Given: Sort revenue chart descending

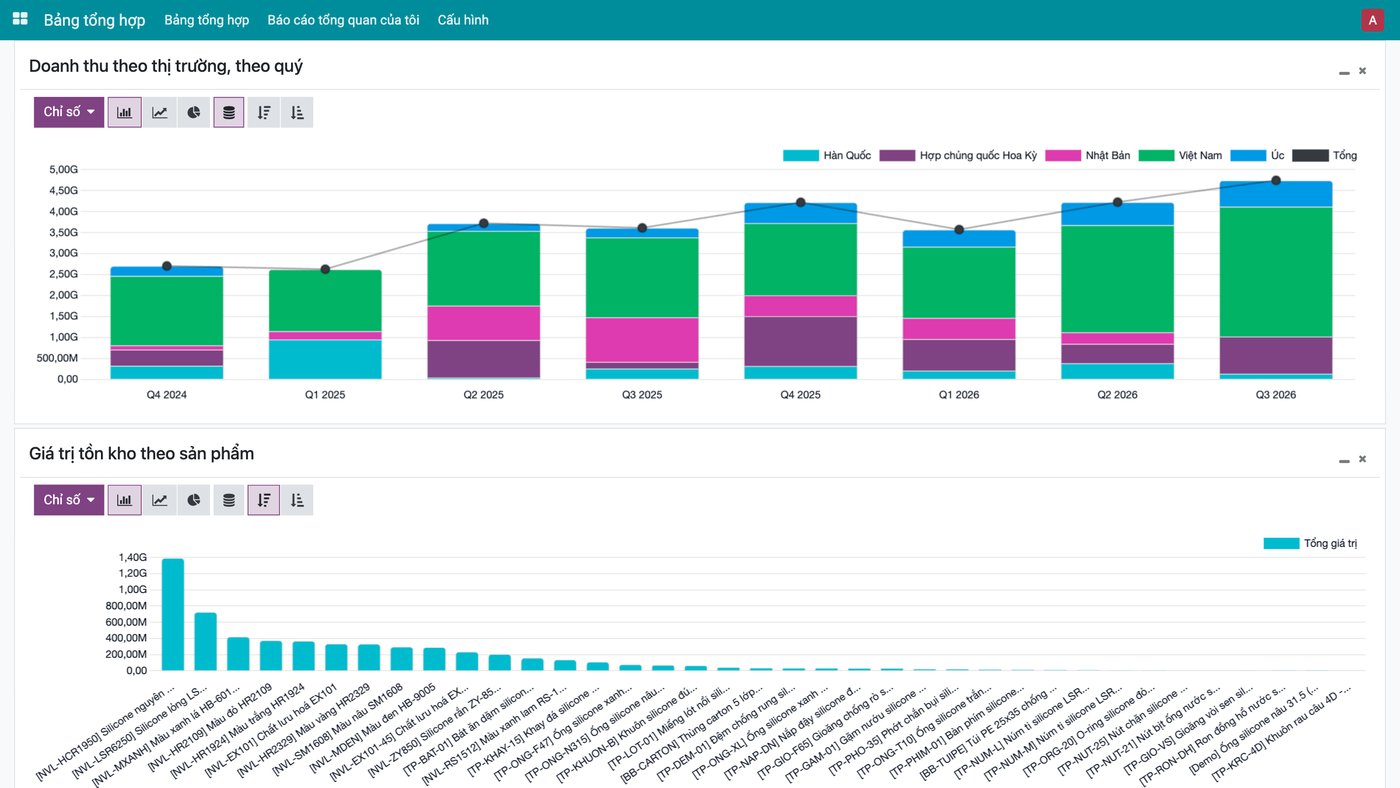Looking at the screenshot, I should (264, 112).
